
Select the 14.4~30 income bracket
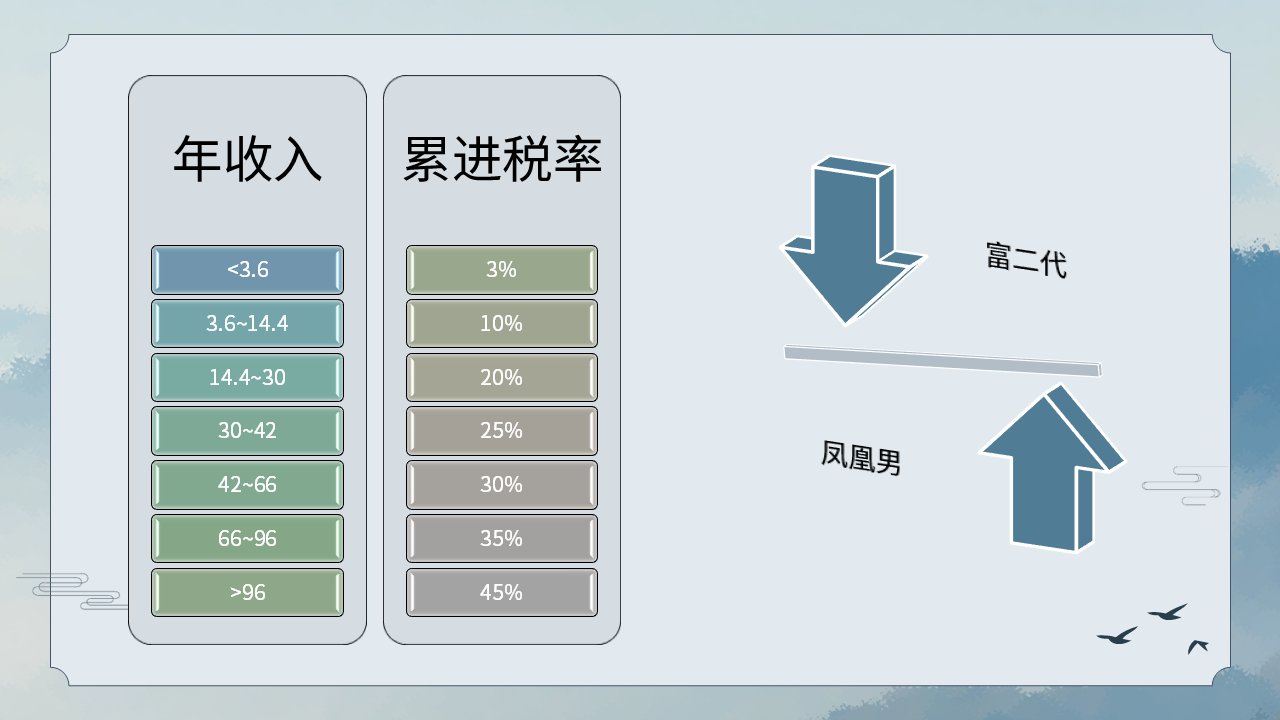coord(247,378)
